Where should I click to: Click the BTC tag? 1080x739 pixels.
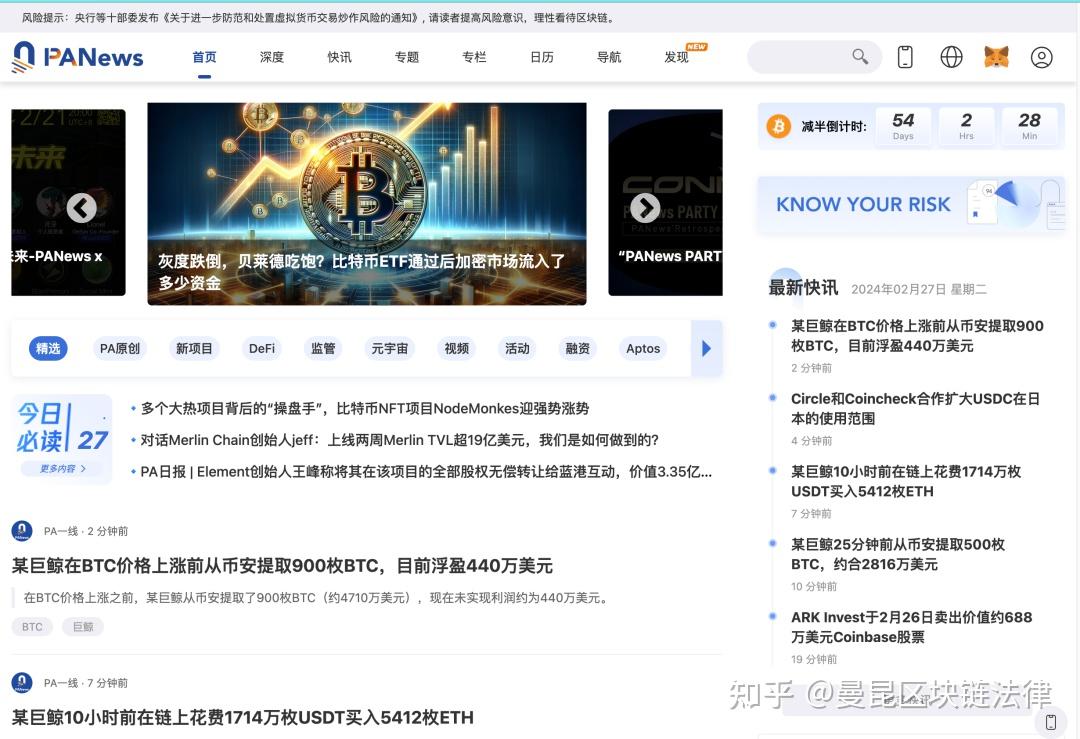click(32, 627)
